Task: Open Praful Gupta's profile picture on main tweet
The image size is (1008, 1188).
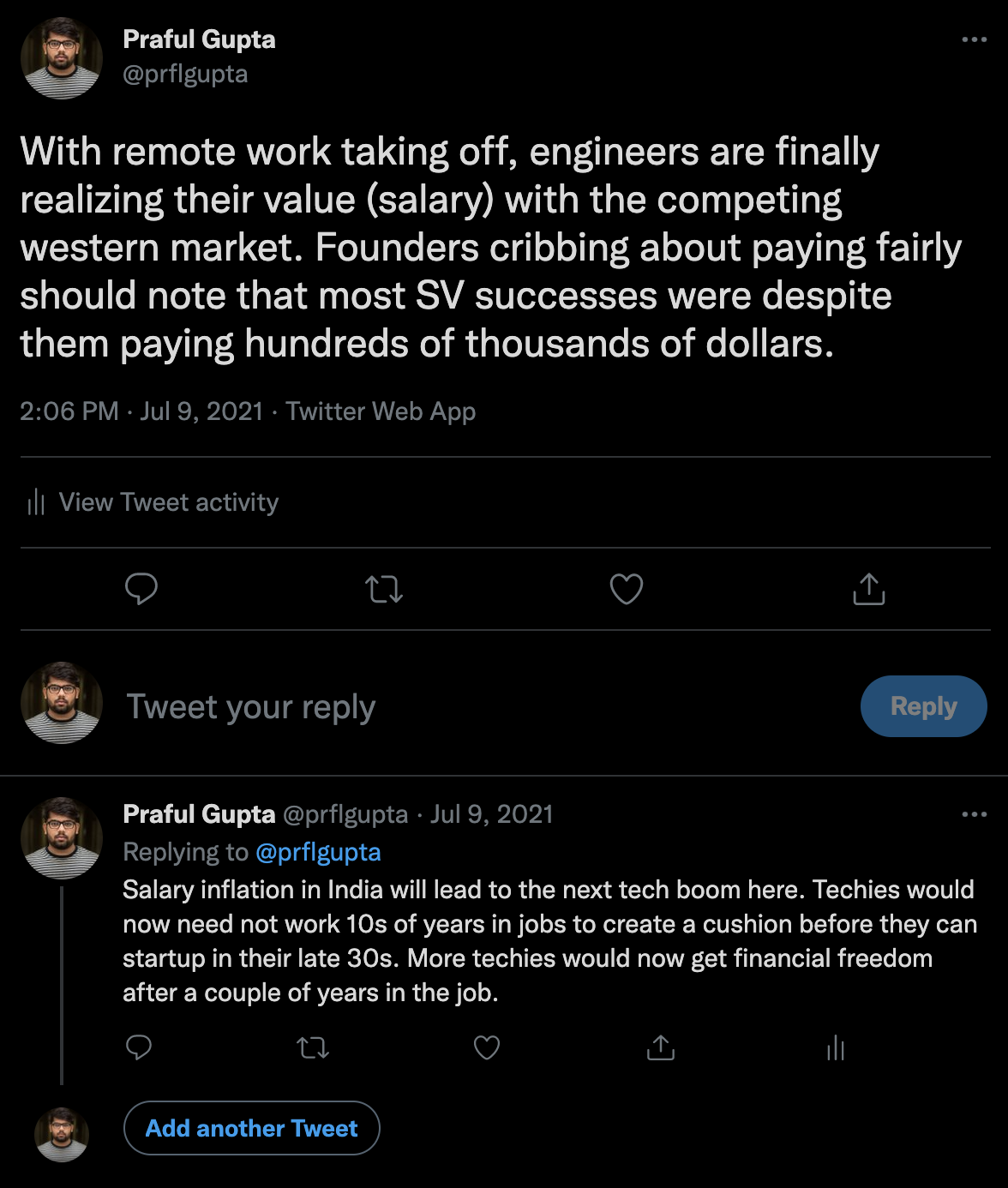Action: point(62,58)
